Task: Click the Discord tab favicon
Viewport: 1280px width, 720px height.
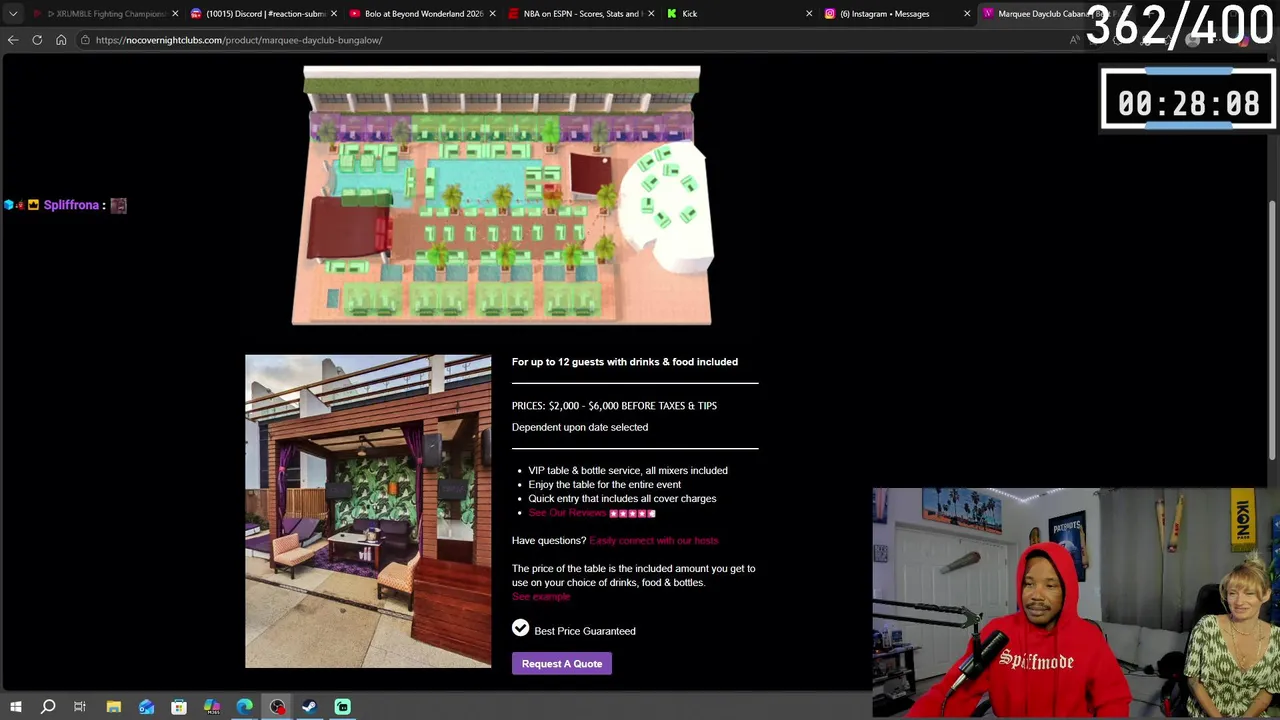Action: [196, 14]
